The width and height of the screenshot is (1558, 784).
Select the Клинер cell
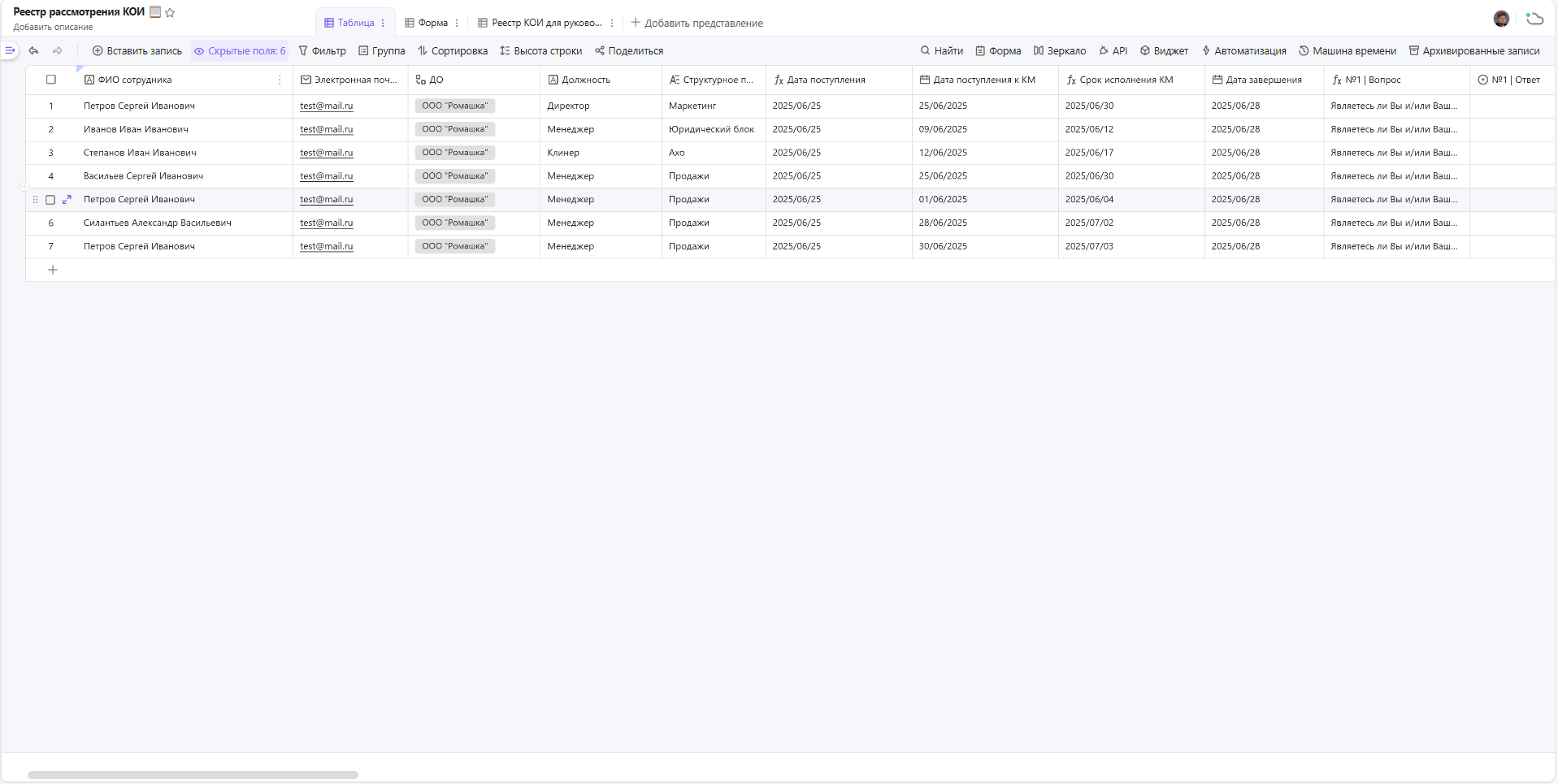coord(601,153)
